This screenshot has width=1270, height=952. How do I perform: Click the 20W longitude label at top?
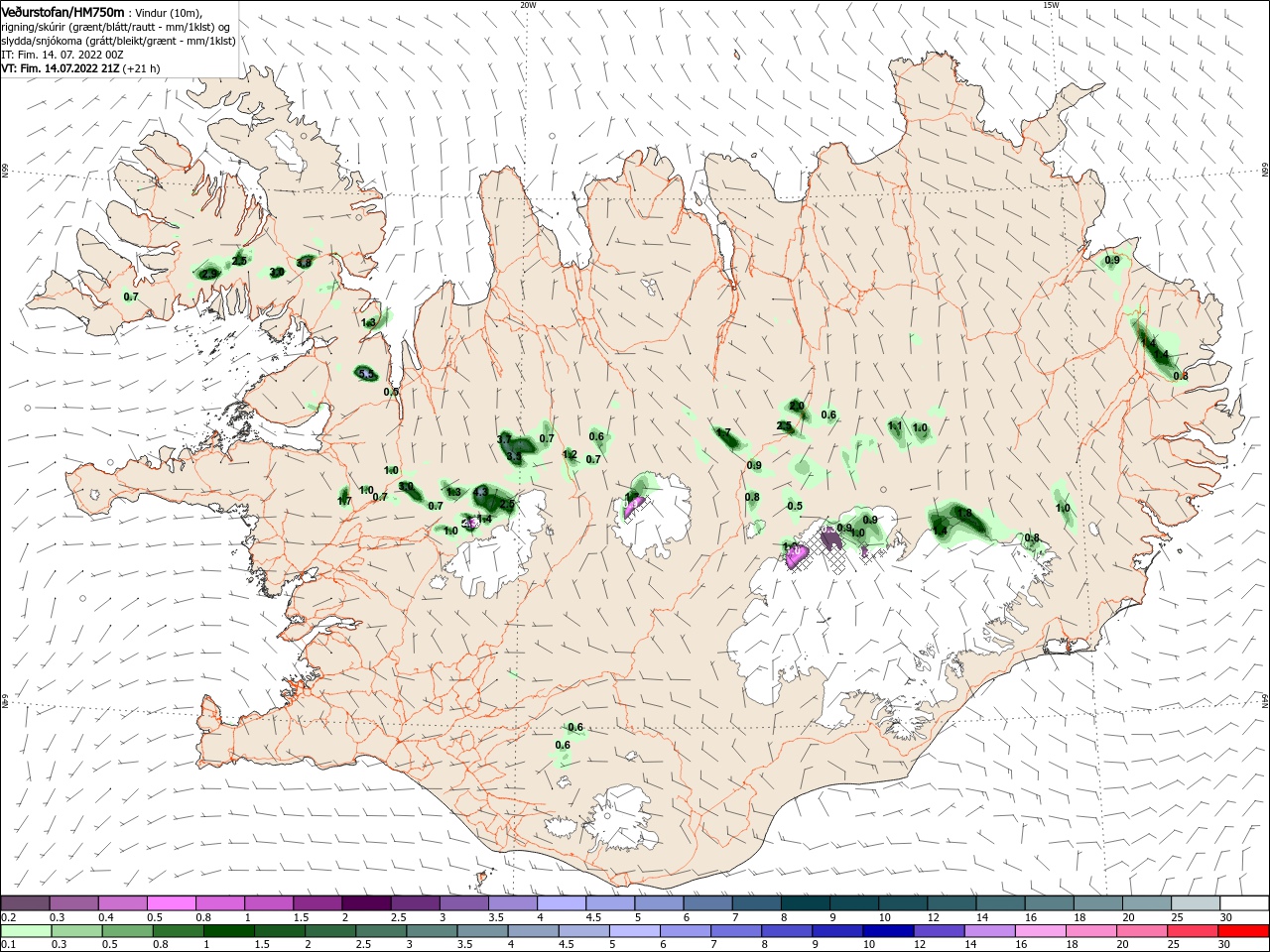pos(528,5)
